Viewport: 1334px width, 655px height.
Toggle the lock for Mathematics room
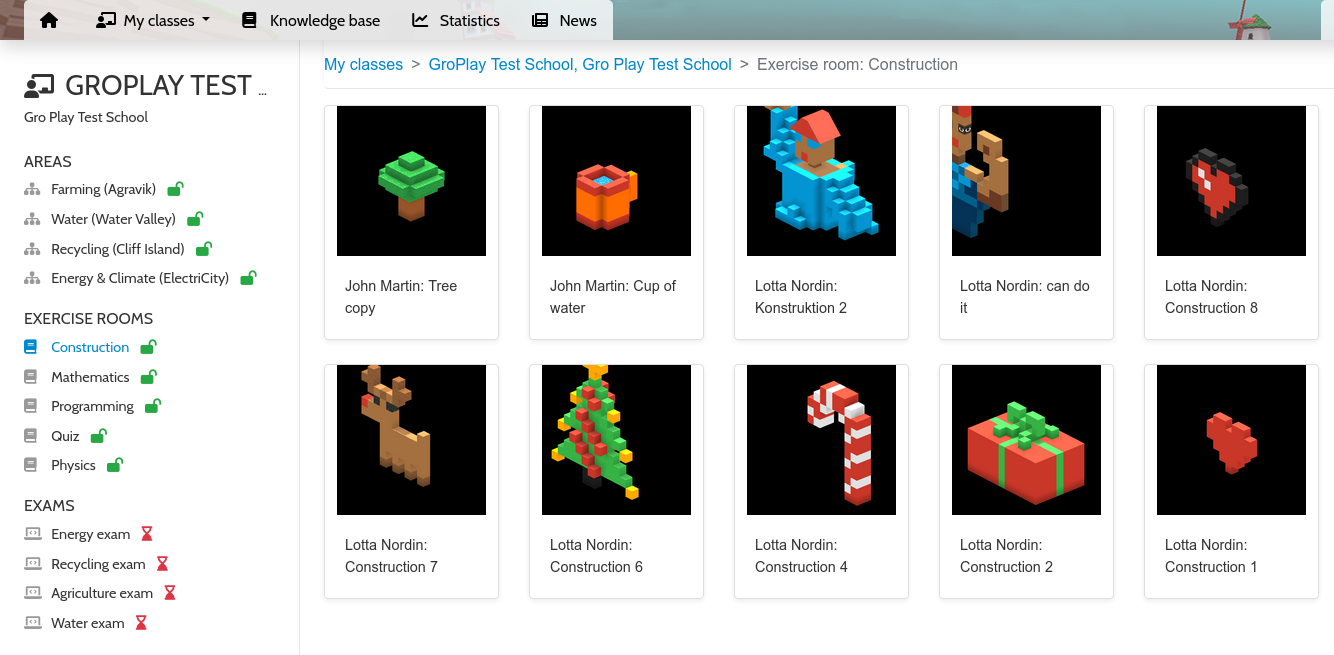148,376
